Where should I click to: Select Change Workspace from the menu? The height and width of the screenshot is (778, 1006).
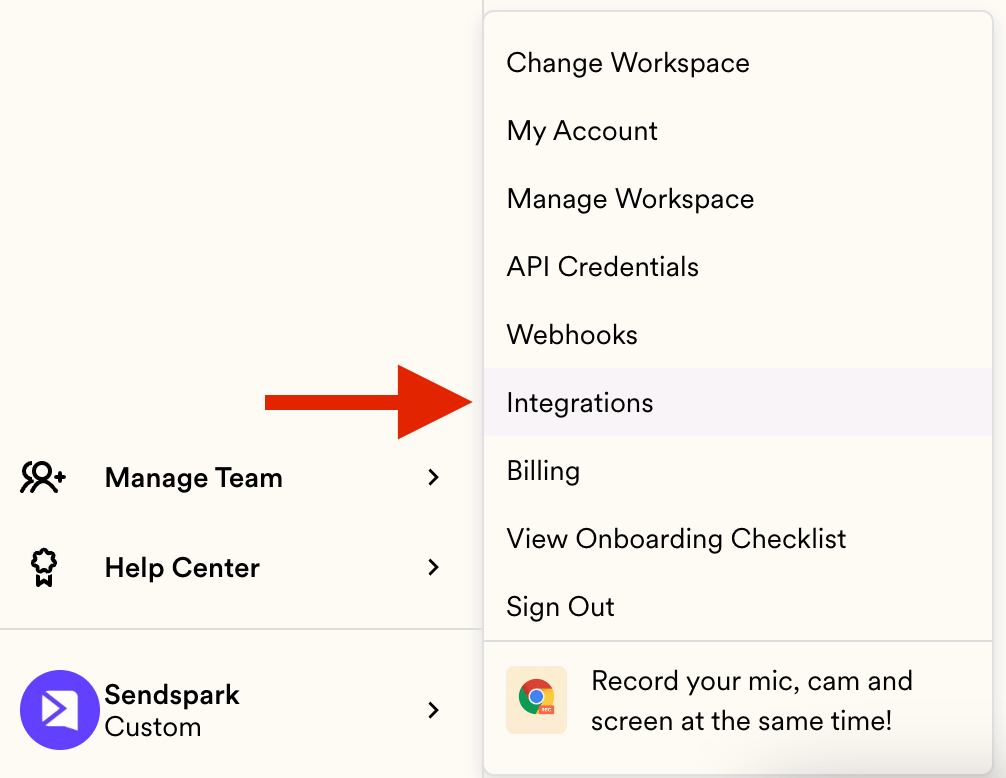tap(738, 63)
